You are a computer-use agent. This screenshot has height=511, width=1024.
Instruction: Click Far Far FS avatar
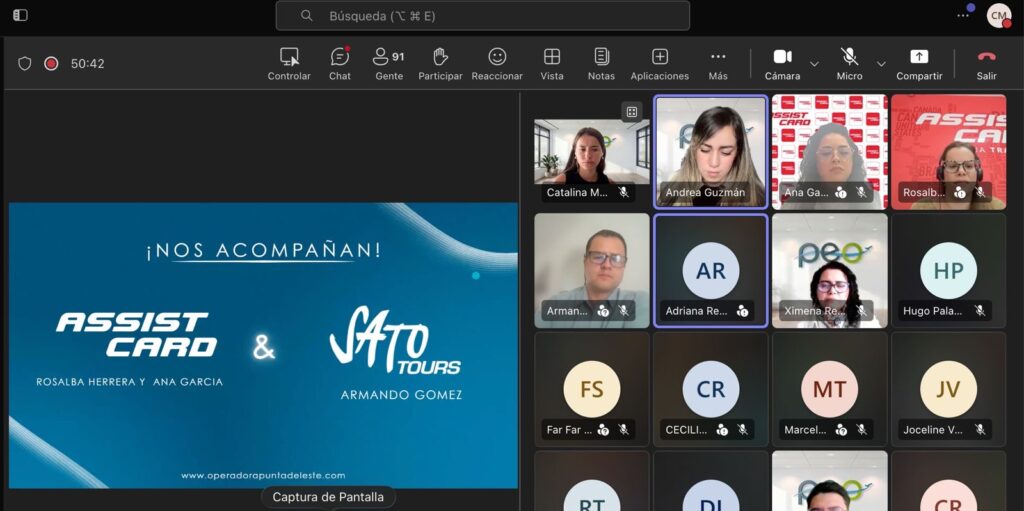[x=592, y=389]
